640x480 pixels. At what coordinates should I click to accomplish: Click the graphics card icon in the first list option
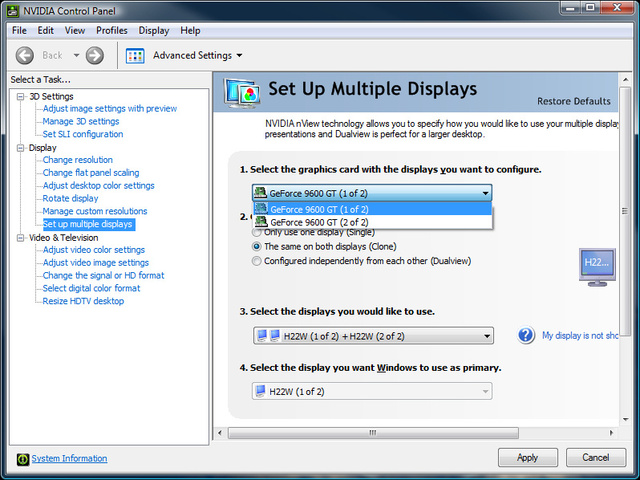pos(261,209)
